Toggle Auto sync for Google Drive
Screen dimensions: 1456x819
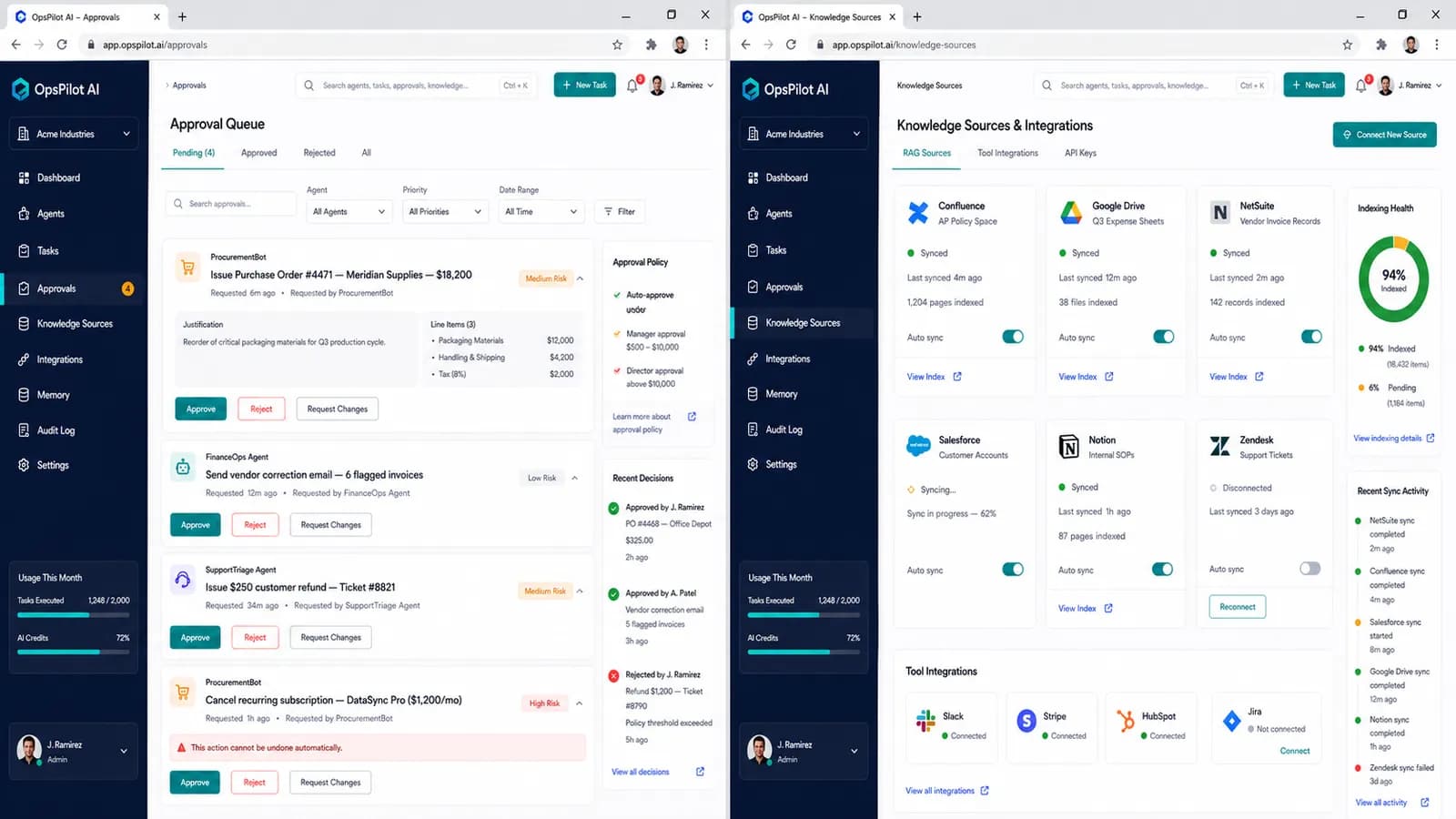pos(1163,337)
